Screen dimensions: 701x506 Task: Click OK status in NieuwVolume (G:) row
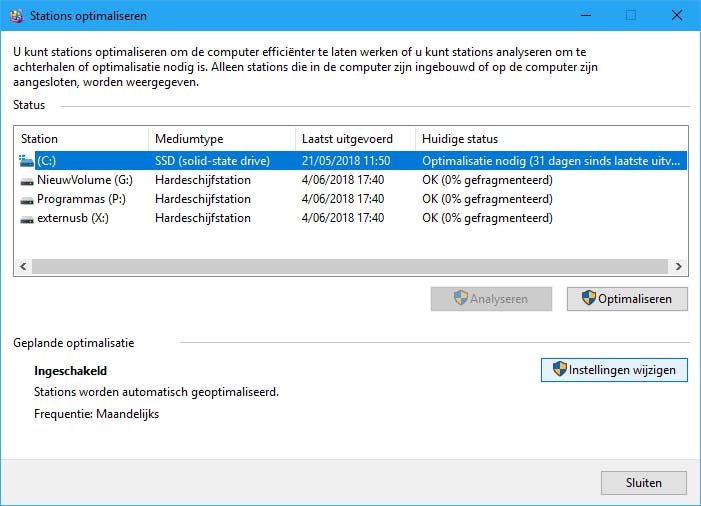point(487,180)
